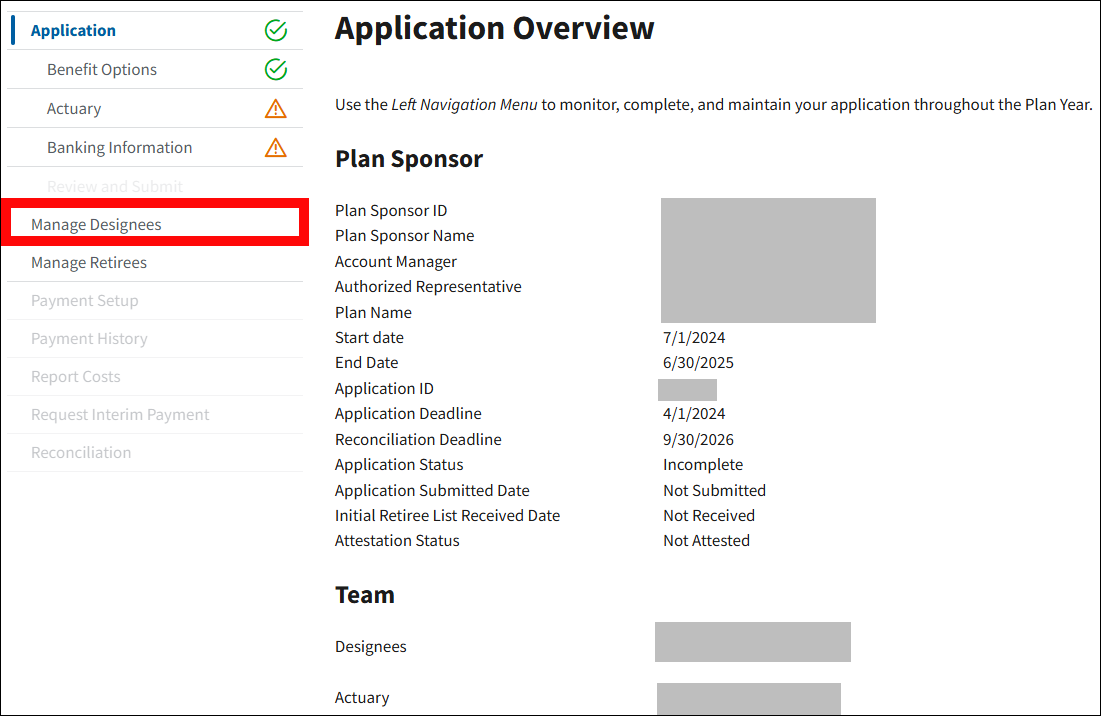The height and width of the screenshot is (716, 1101).
Task: Navigate to Manage Retirees
Action: 89,263
